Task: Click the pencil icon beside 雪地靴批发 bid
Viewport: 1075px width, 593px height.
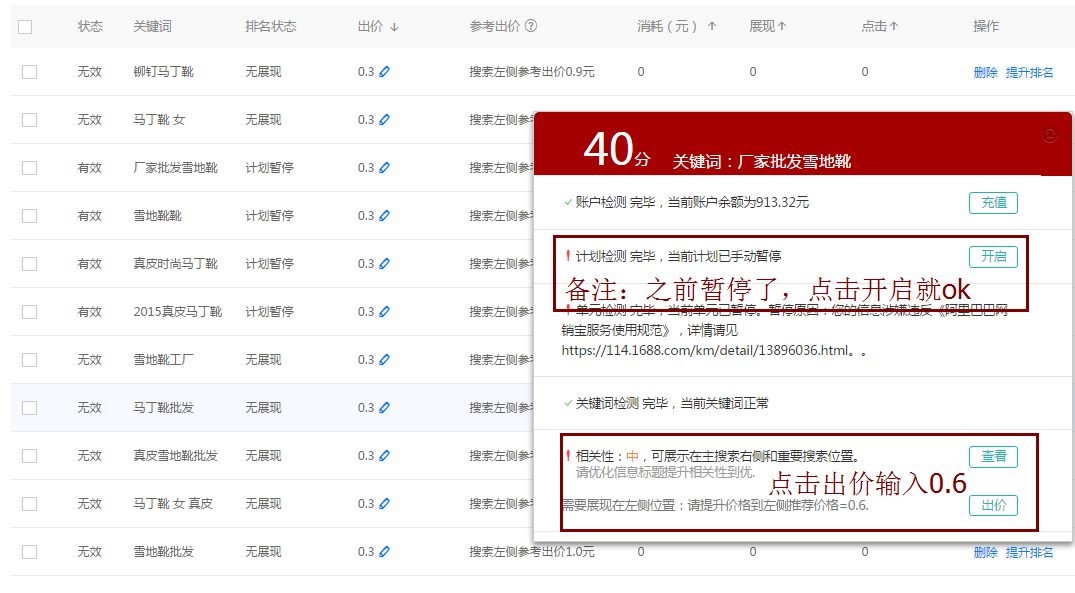Action: [x=385, y=552]
